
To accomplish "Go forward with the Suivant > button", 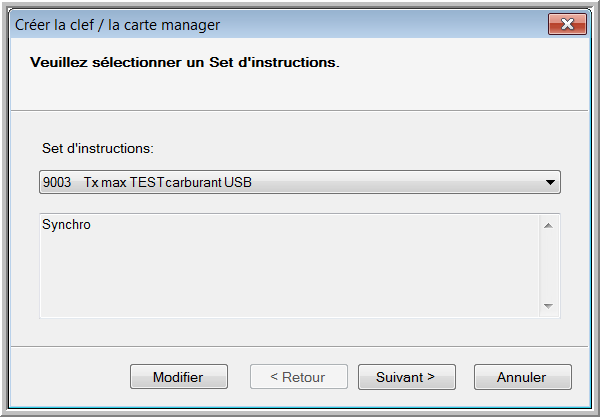I will coord(407,377).
